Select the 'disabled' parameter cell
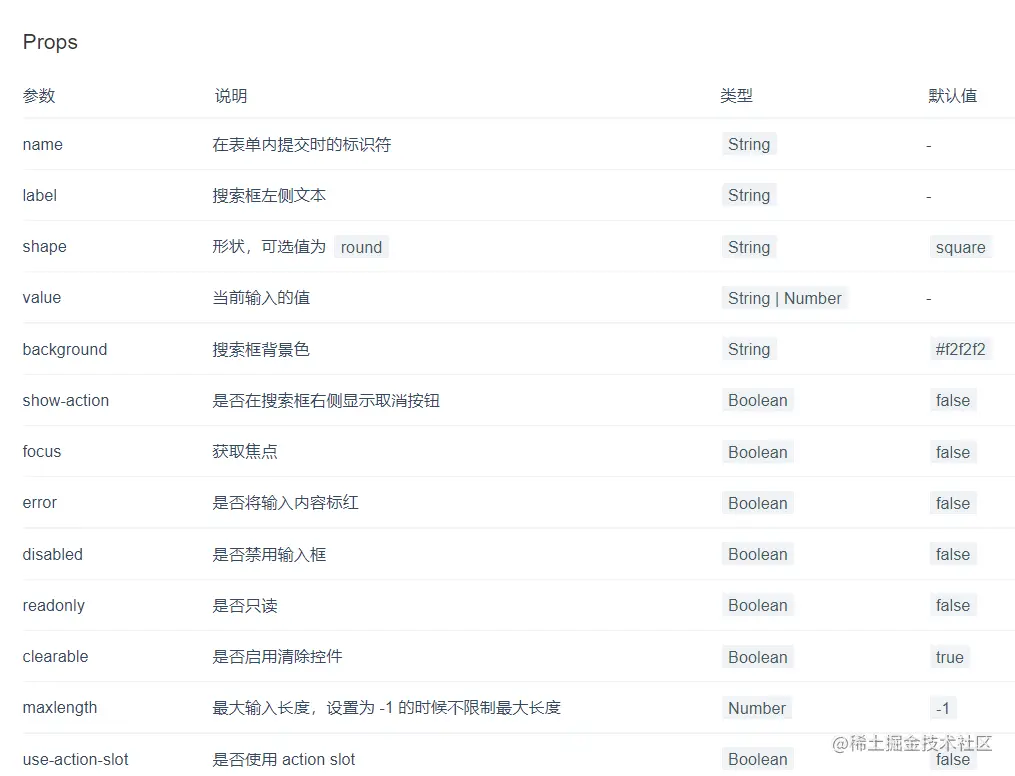The image size is (1015, 776). [x=52, y=555]
